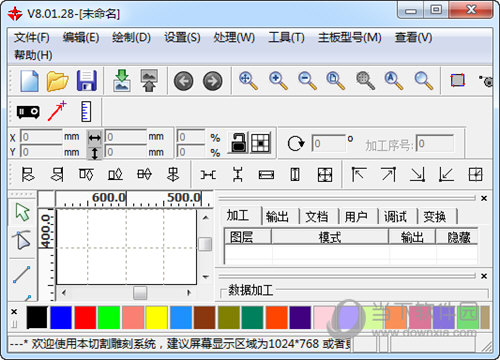Zoom to page using the page magnifier icon

[x=336, y=81]
